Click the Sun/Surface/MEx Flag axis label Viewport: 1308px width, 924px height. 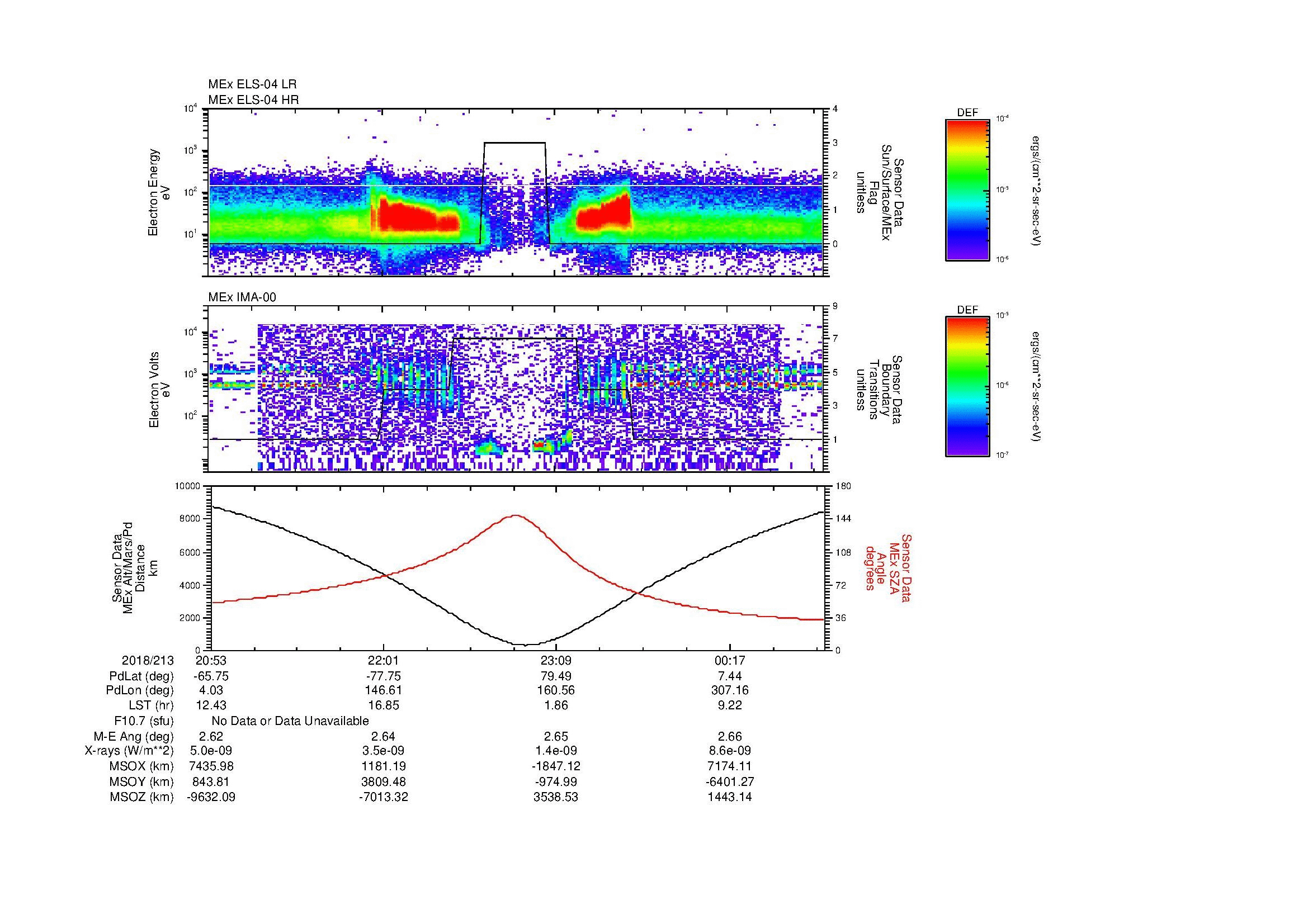tap(879, 192)
